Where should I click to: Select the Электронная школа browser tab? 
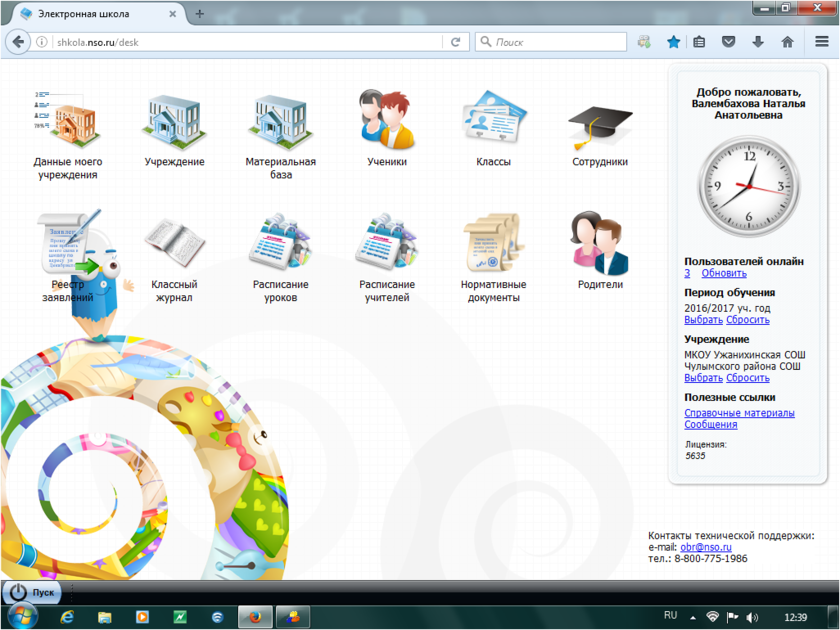(x=95, y=14)
